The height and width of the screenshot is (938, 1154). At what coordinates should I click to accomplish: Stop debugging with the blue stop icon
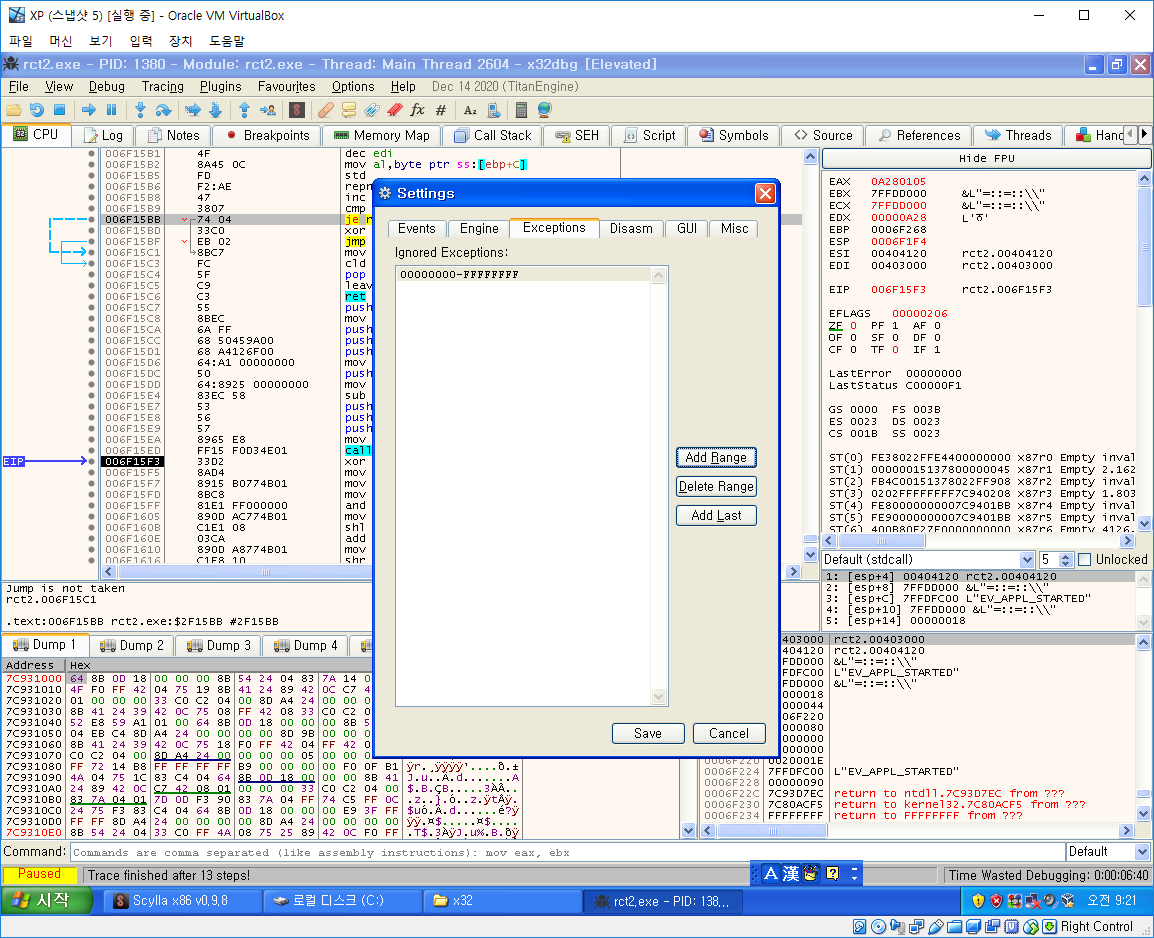coord(60,110)
